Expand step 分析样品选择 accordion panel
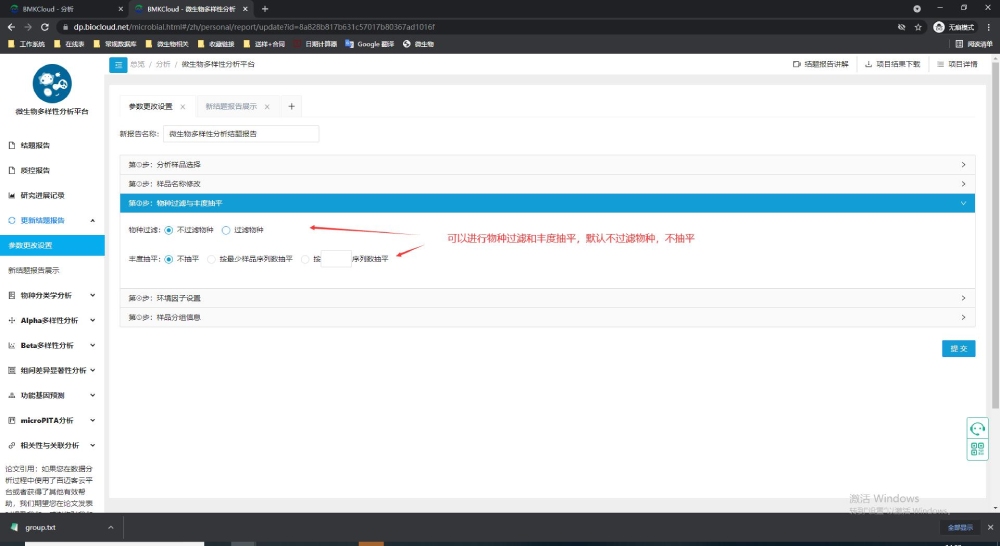This screenshot has height=546, width=1000. 546,164
